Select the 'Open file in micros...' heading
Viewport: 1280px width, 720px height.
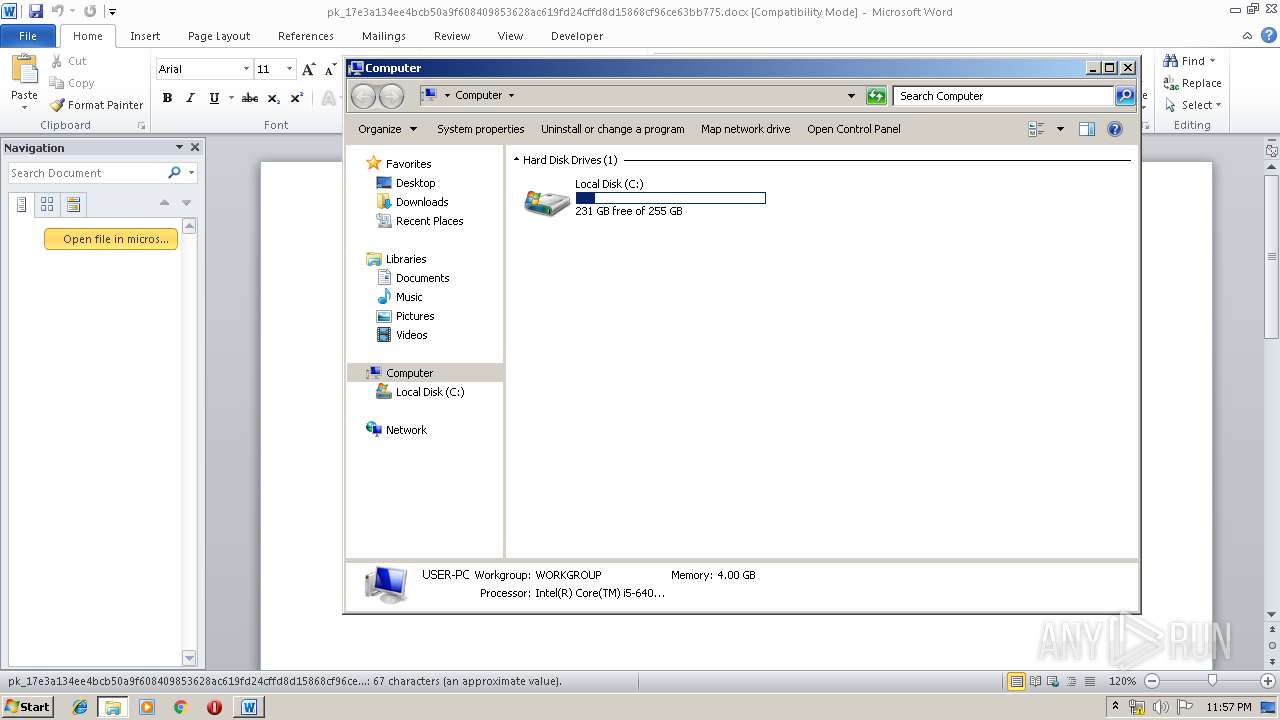click(111, 239)
